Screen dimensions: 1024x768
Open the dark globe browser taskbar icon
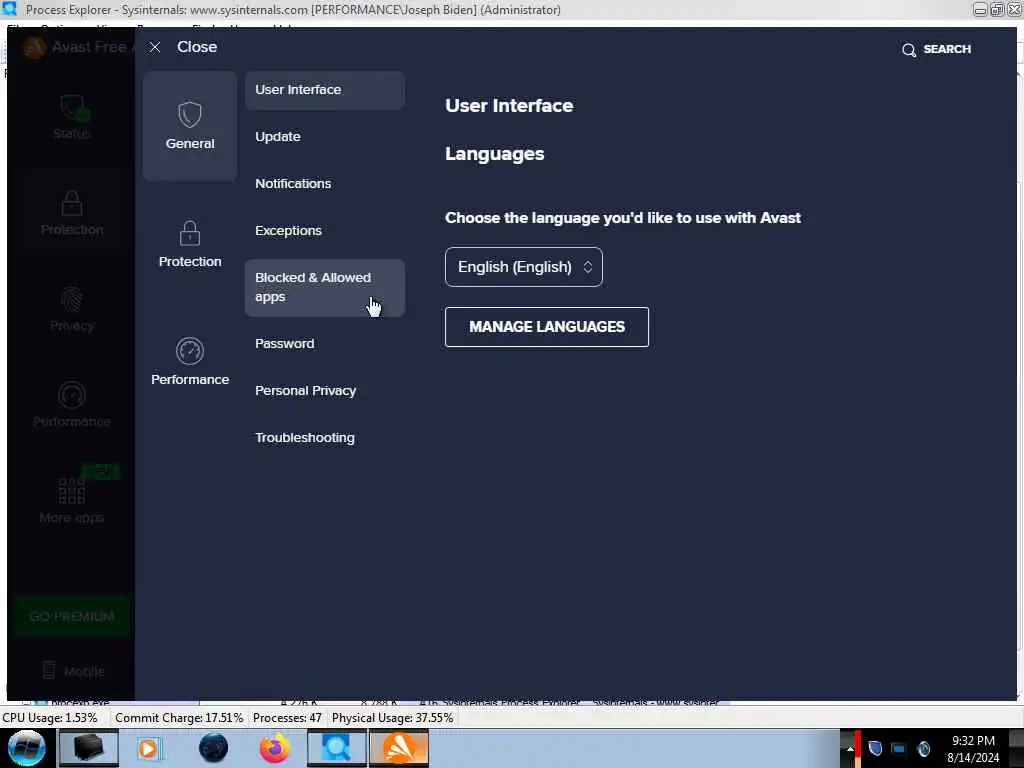213,748
